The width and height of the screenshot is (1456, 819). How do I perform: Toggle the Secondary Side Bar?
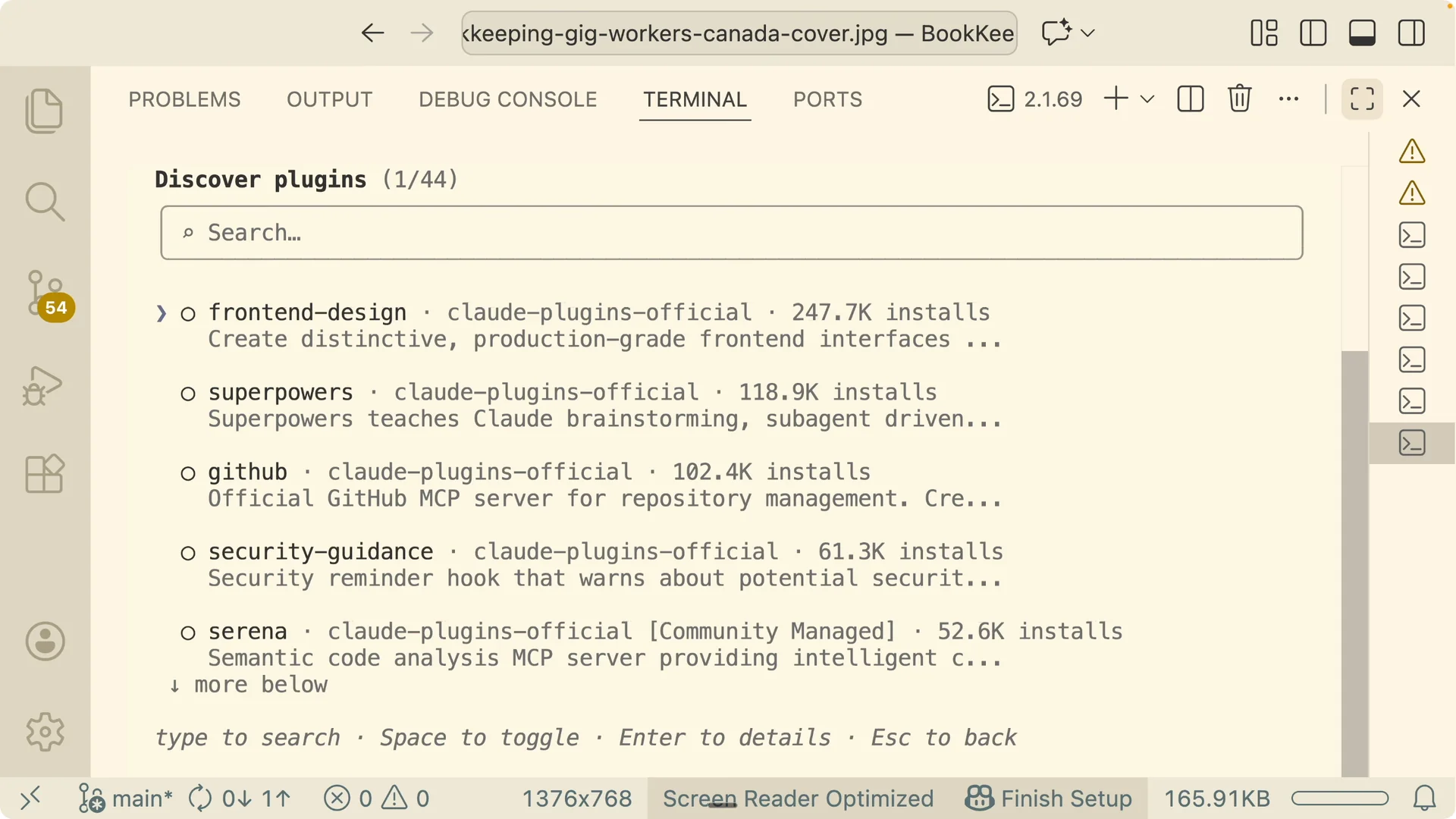coord(1411,33)
